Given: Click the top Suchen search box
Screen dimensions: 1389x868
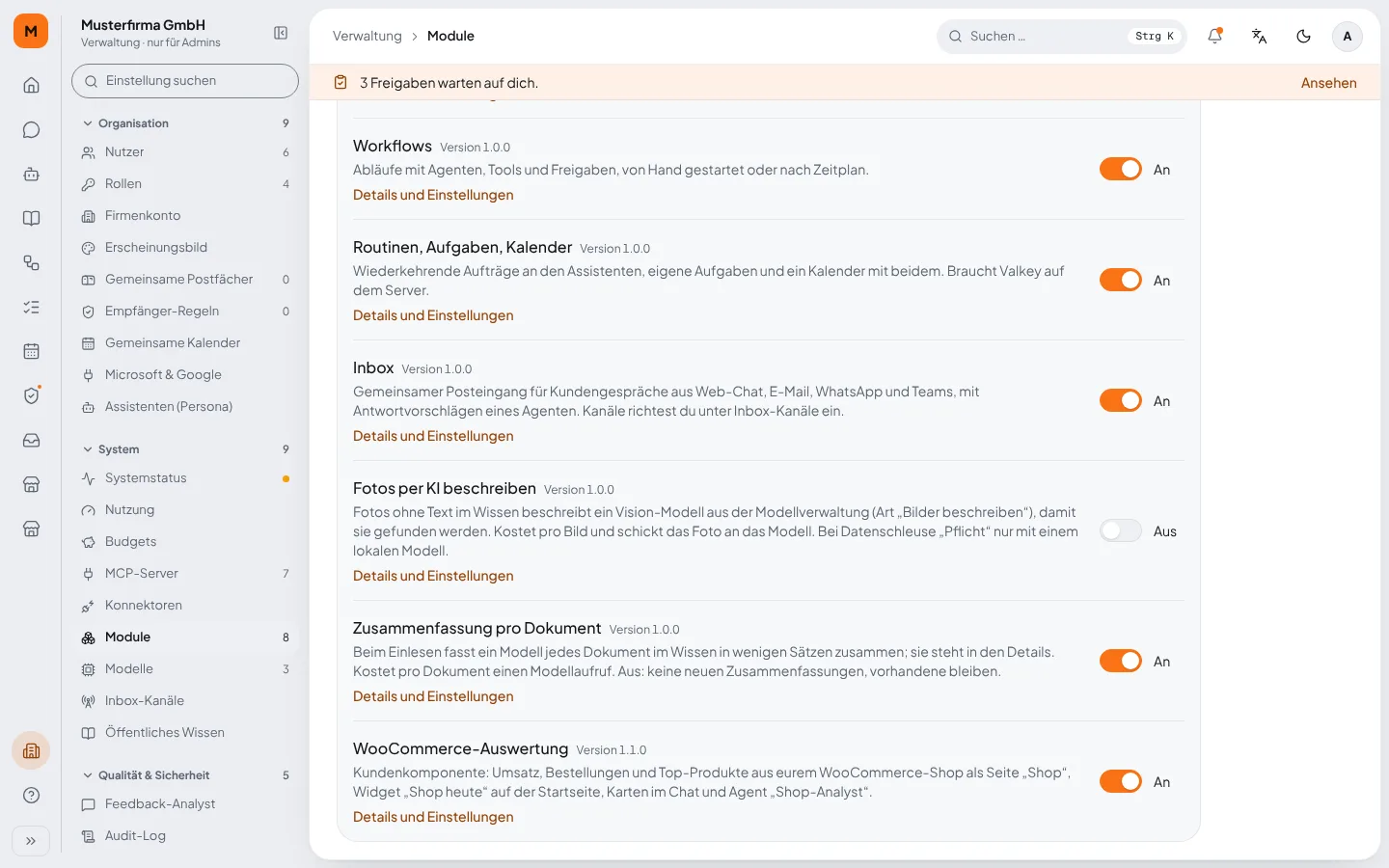Looking at the screenshot, I should (1061, 36).
